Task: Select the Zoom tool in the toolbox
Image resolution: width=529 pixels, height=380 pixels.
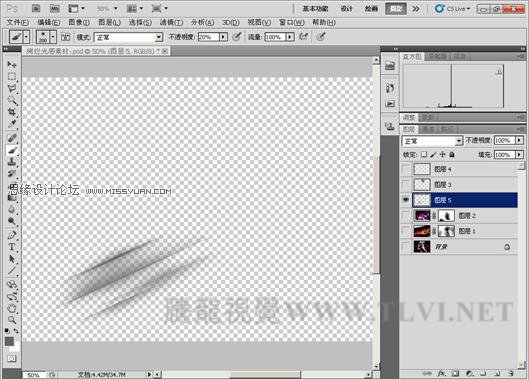Action: coord(12,320)
